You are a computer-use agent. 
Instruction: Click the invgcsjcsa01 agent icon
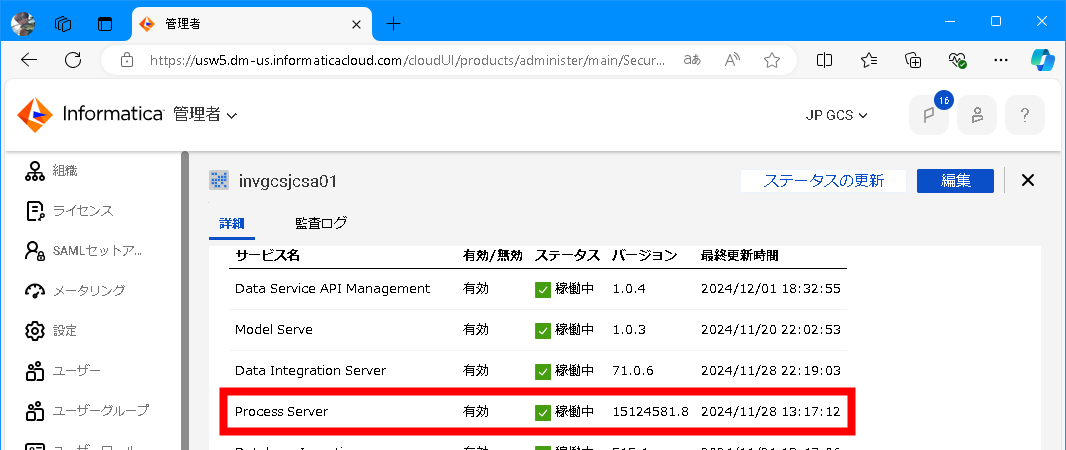coord(219,180)
